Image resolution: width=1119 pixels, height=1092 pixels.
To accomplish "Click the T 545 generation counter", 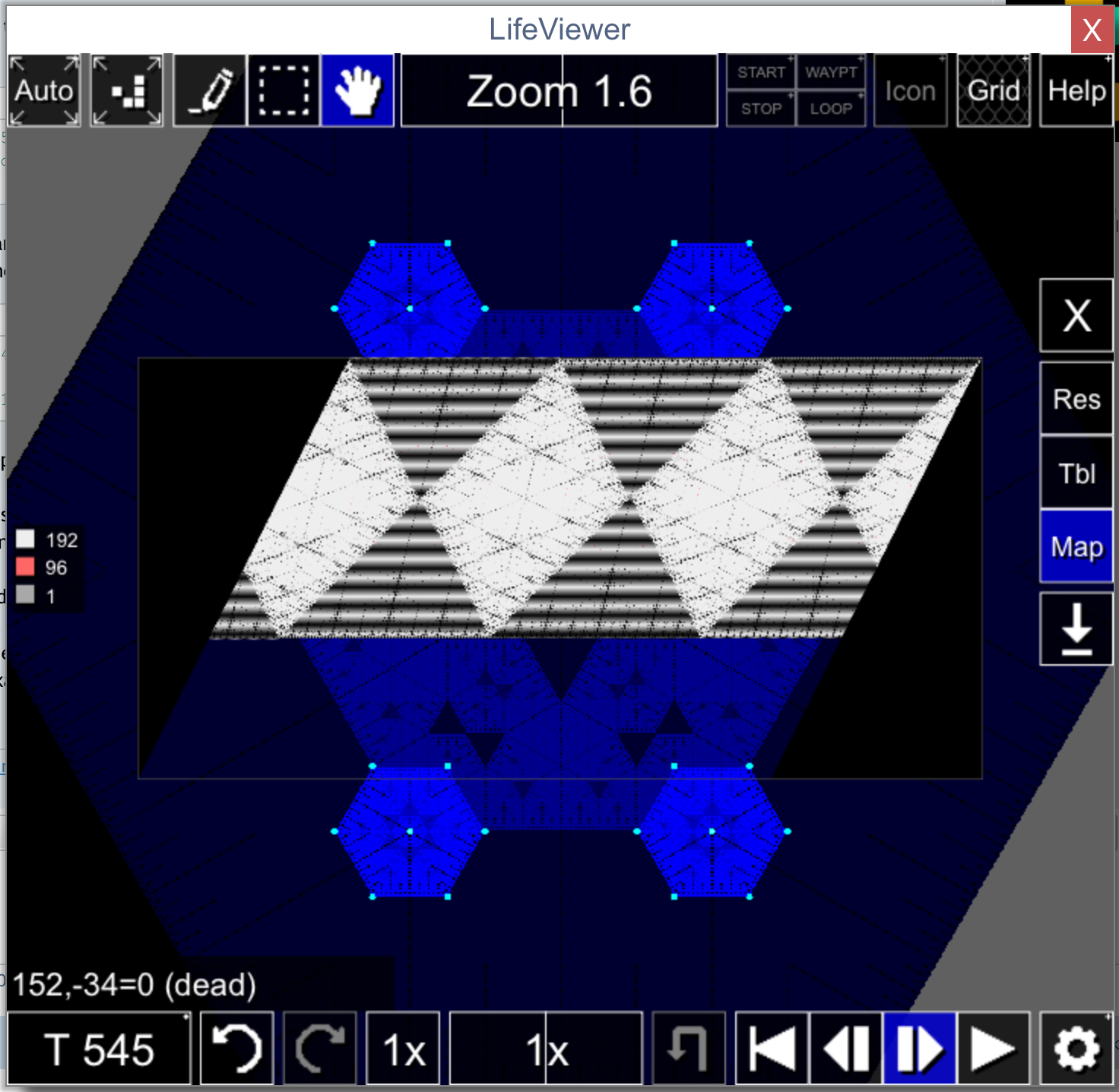I will tap(99, 1049).
